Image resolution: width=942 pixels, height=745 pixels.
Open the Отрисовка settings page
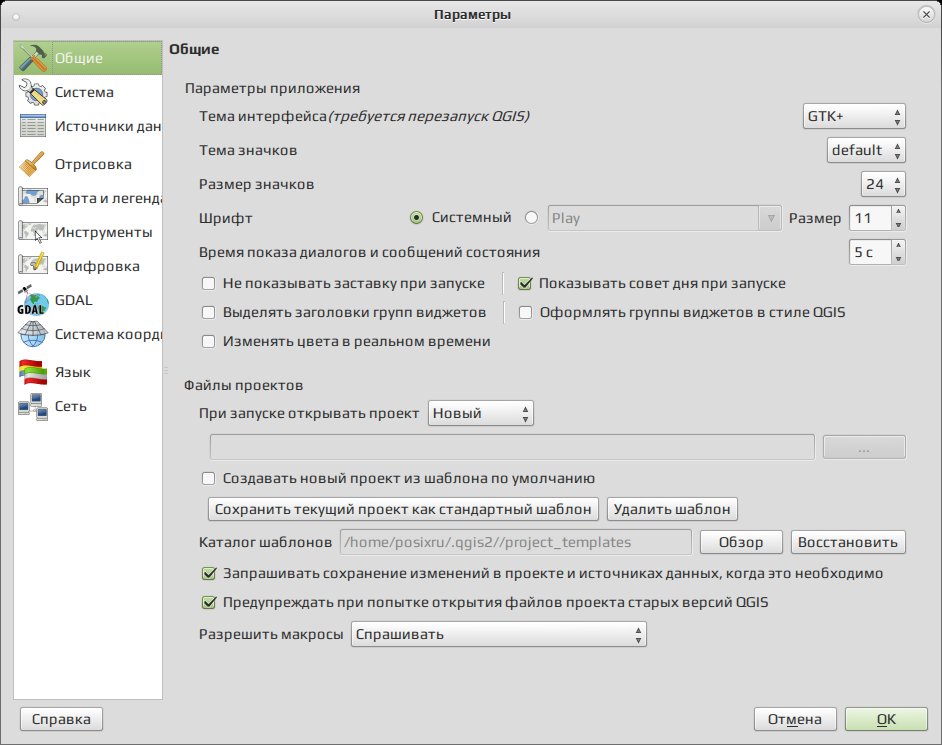click(88, 164)
